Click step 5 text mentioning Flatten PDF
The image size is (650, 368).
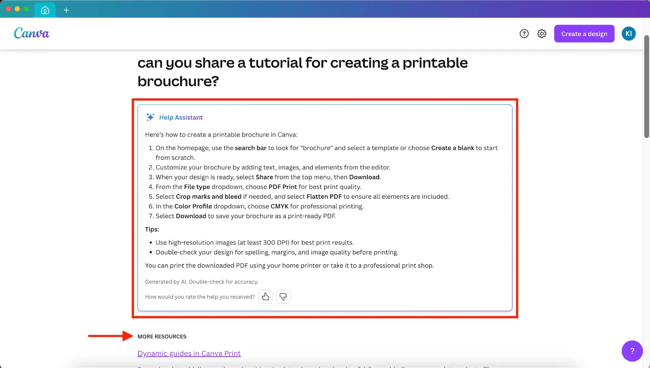pos(302,196)
